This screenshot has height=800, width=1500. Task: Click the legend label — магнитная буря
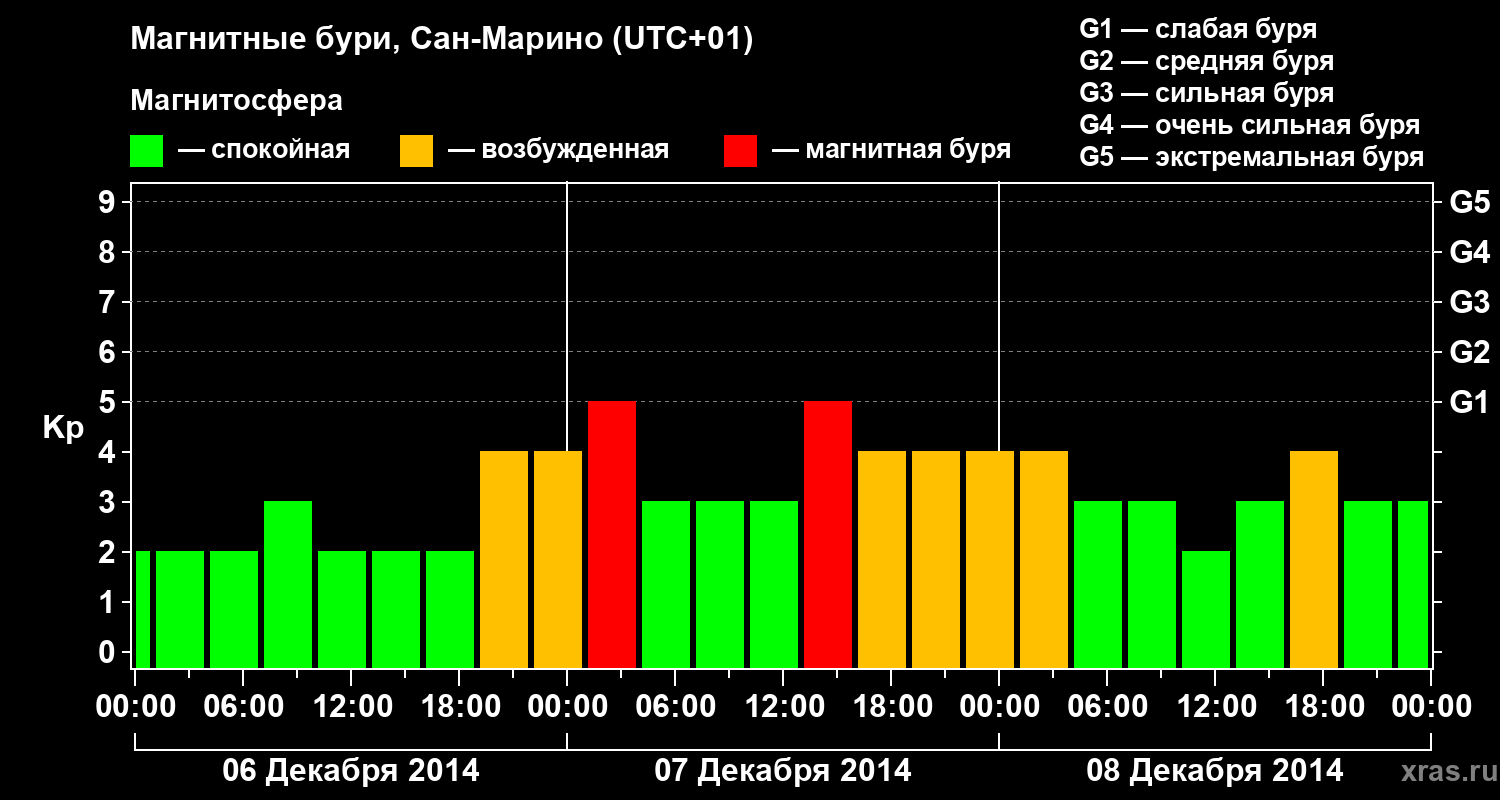click(891, 150)
